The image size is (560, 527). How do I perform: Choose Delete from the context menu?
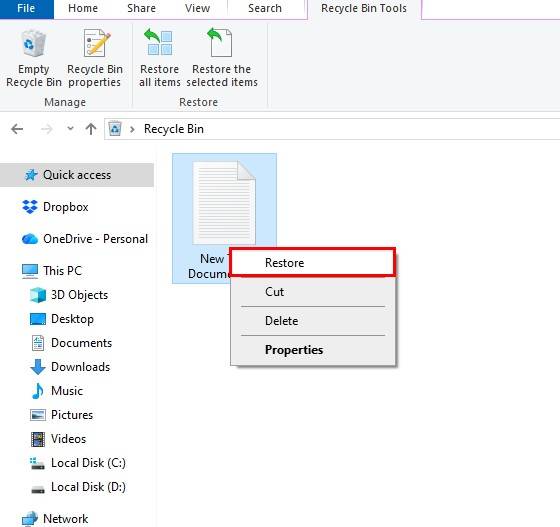click(313, 321)
